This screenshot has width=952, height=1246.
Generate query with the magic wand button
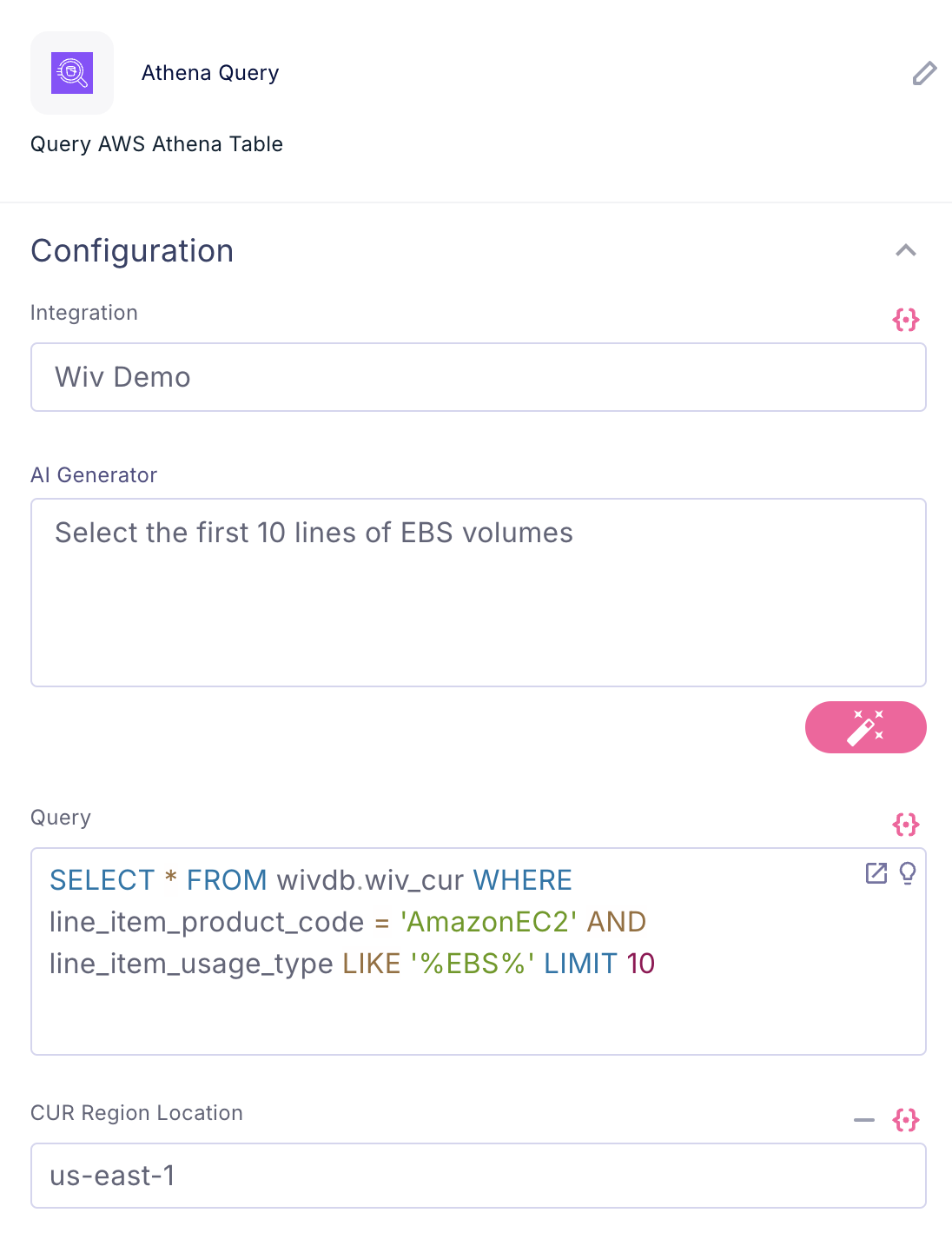pos(866,727)
